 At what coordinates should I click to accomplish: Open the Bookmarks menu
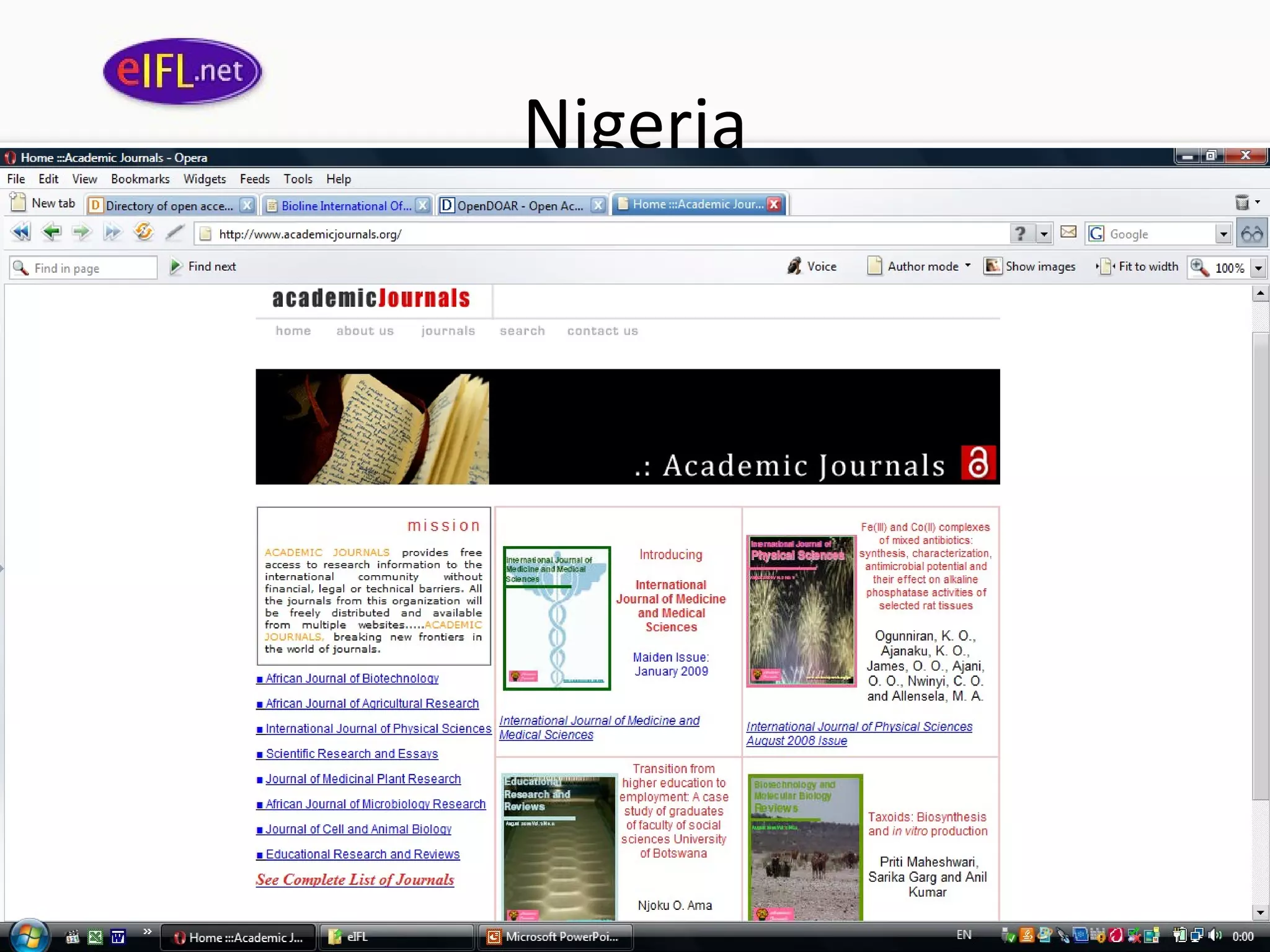(140, 179)
